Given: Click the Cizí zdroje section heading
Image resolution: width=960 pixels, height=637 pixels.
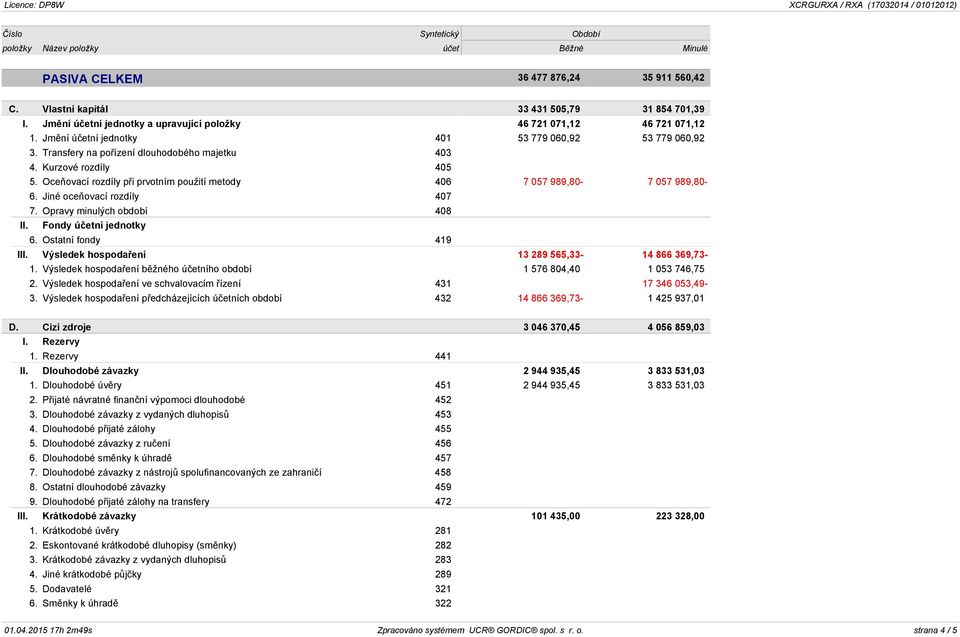Looking at the screenshot, I should click(x=66, y=327).
